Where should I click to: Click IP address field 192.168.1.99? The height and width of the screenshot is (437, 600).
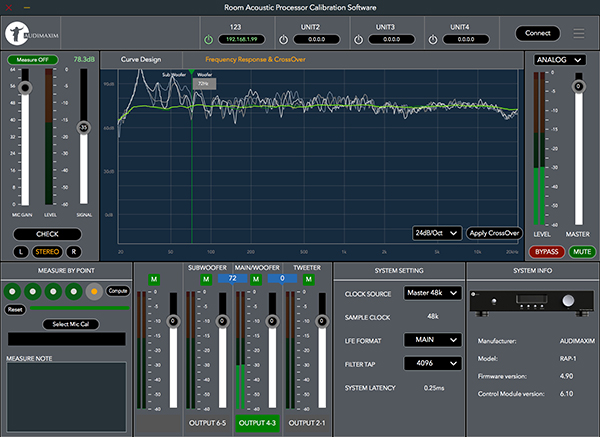(241, 39)
